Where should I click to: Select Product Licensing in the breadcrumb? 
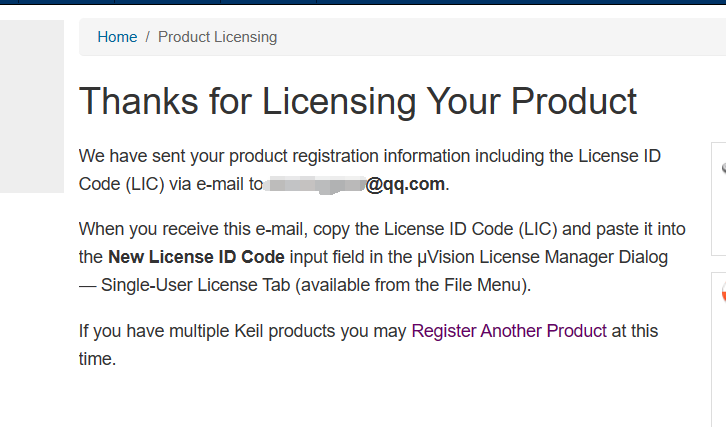point(217,37)
